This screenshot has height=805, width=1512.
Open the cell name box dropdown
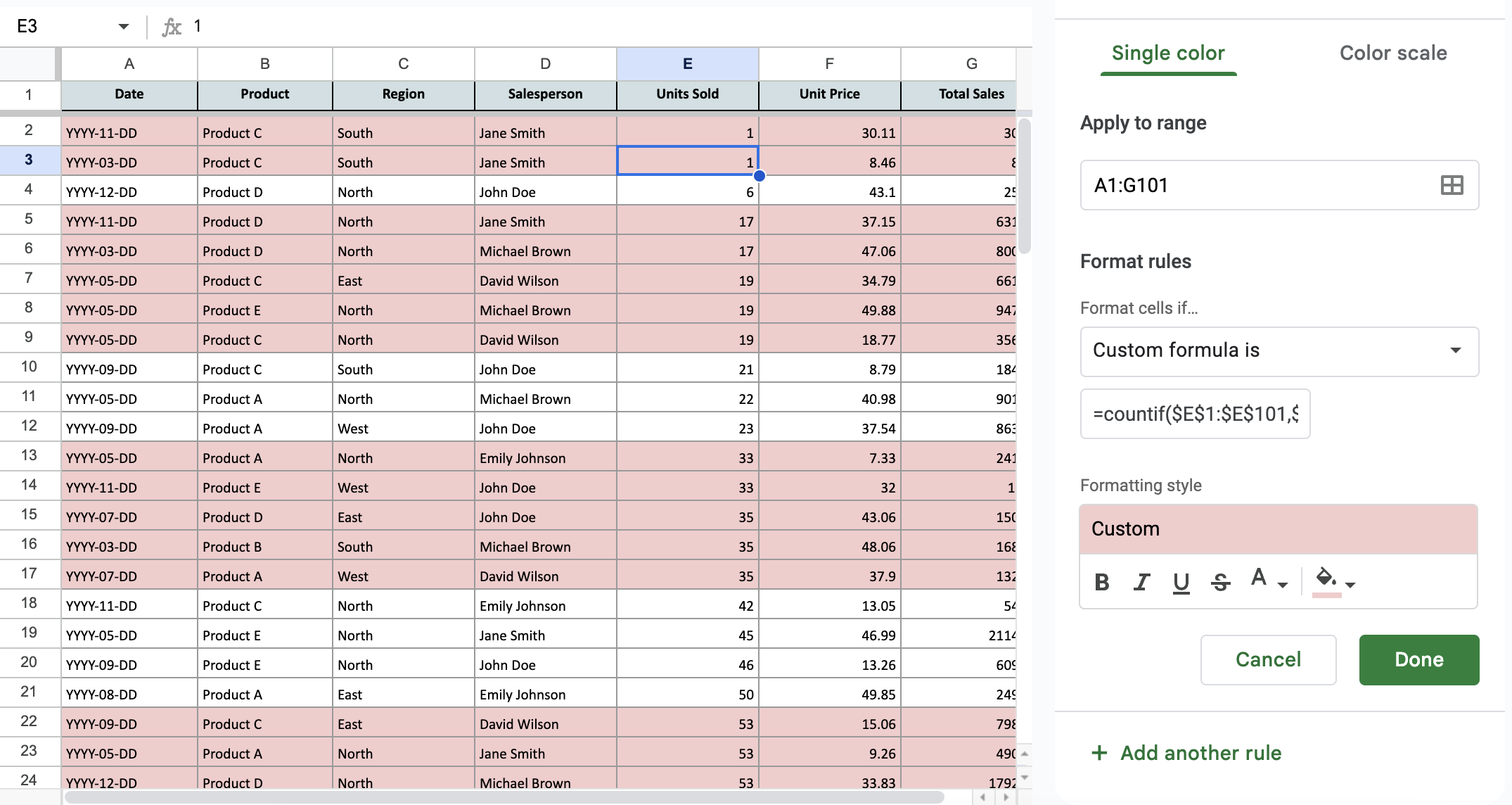[124, 27]
